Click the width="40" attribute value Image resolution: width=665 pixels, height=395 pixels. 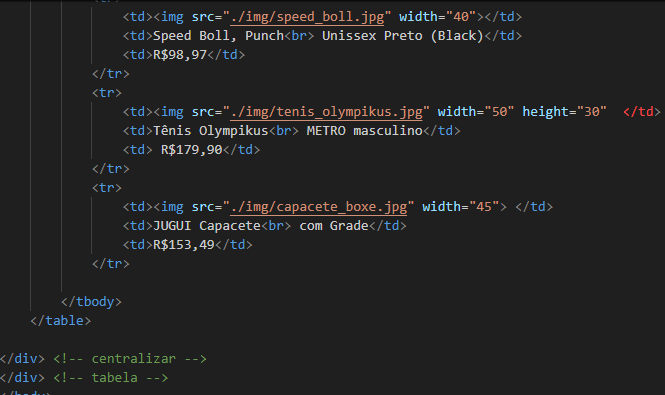[461, 17]
